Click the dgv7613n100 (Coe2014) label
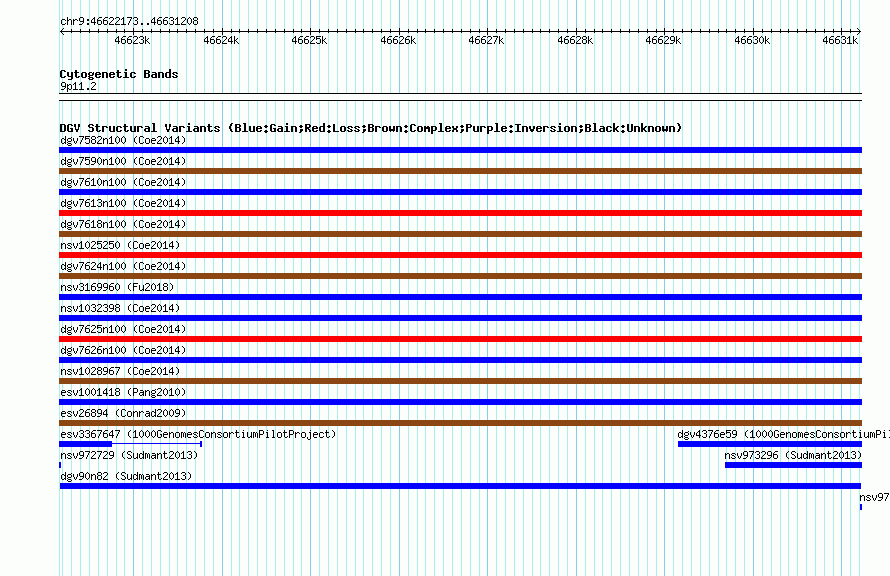The image size is (890, 576). [123, 203]
